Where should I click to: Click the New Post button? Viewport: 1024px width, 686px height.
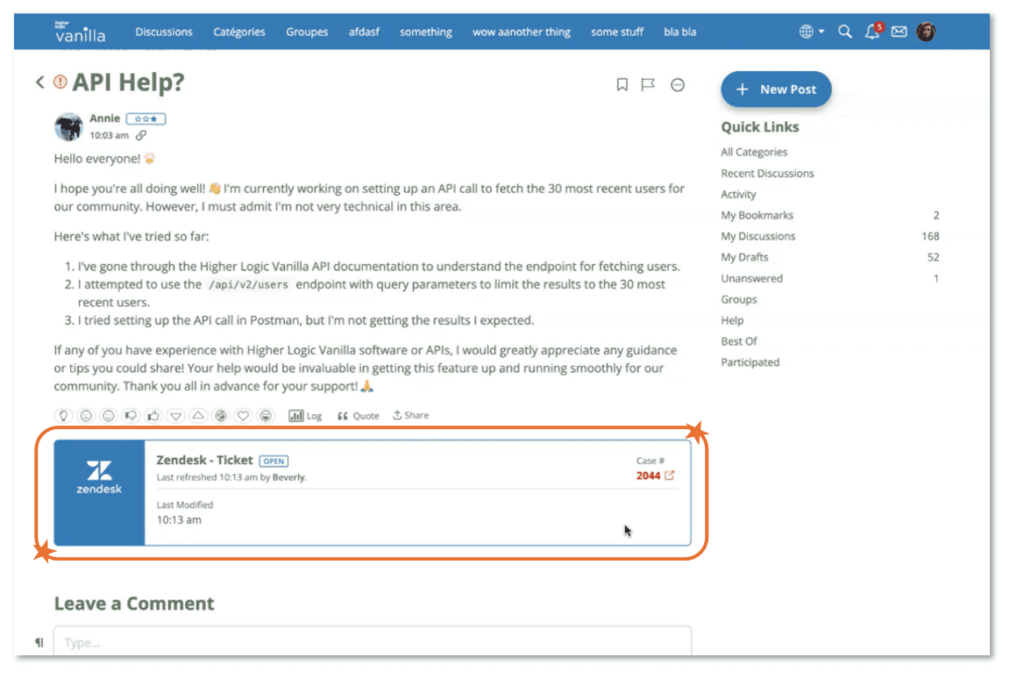pos(776,89)
